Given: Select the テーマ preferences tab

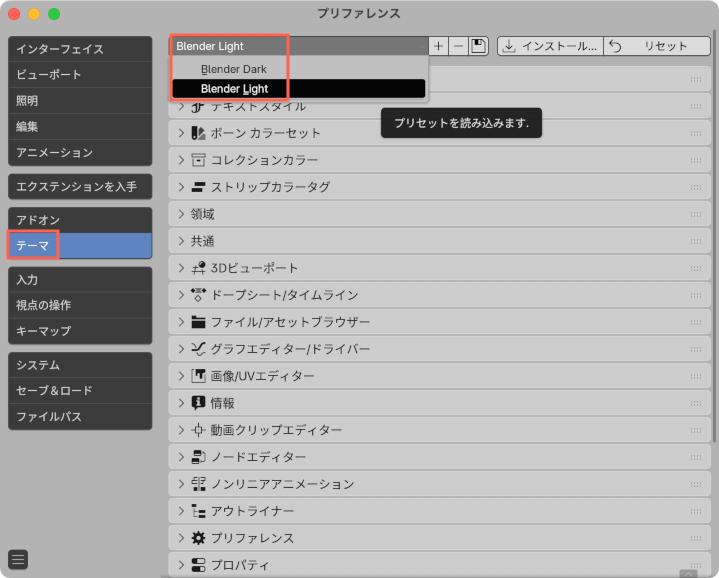Looking at the screenshot, I should (x=80, y=246).
